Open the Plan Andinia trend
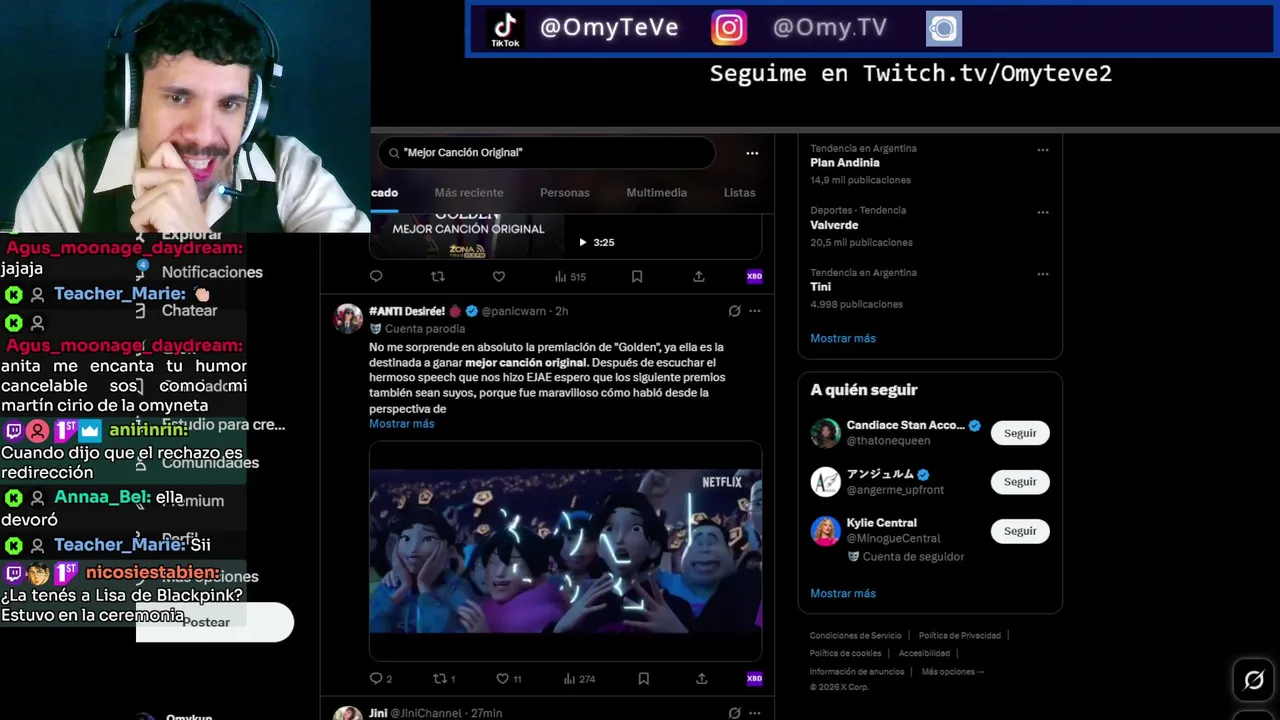The width and height of the screenshot is (1280, 720). [x=845, y=163]
